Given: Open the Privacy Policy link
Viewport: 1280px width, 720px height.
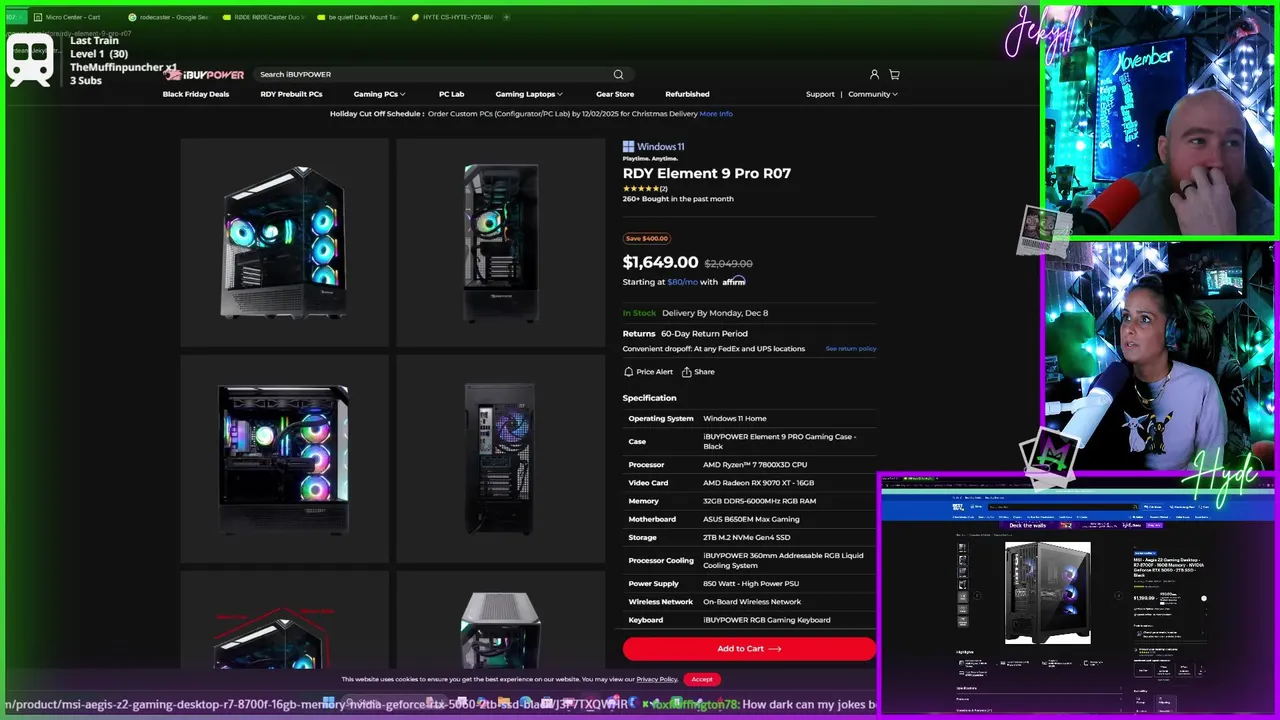Looking at the screenshot, I should [657, 679].
